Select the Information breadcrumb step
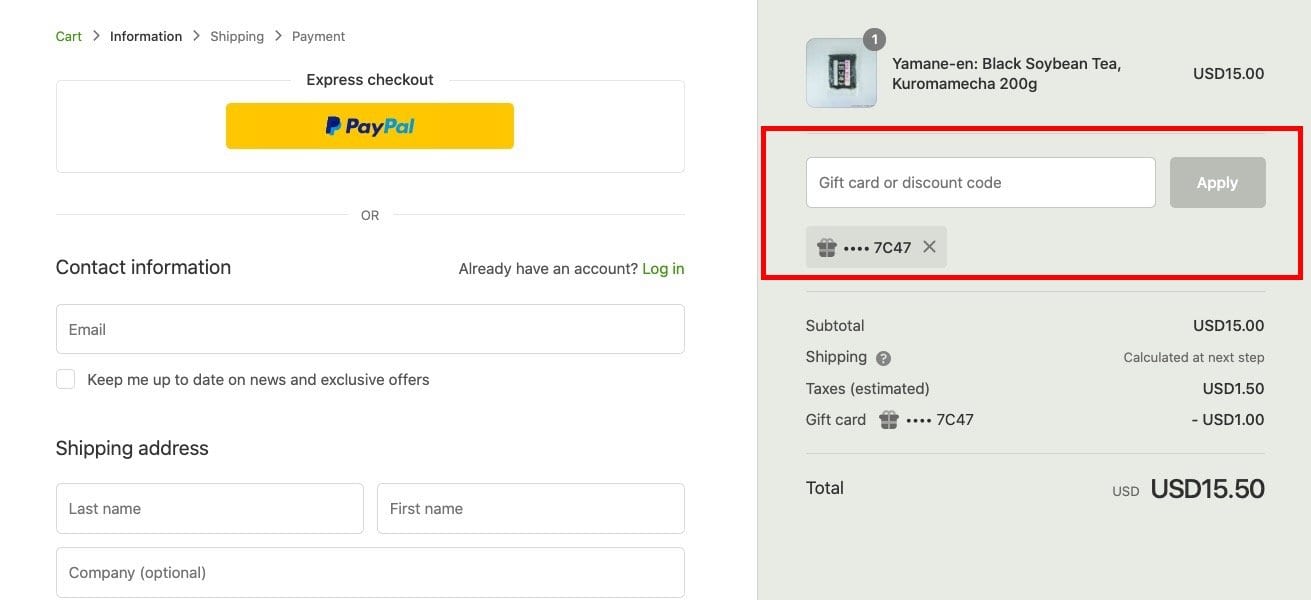 (146, 36)
